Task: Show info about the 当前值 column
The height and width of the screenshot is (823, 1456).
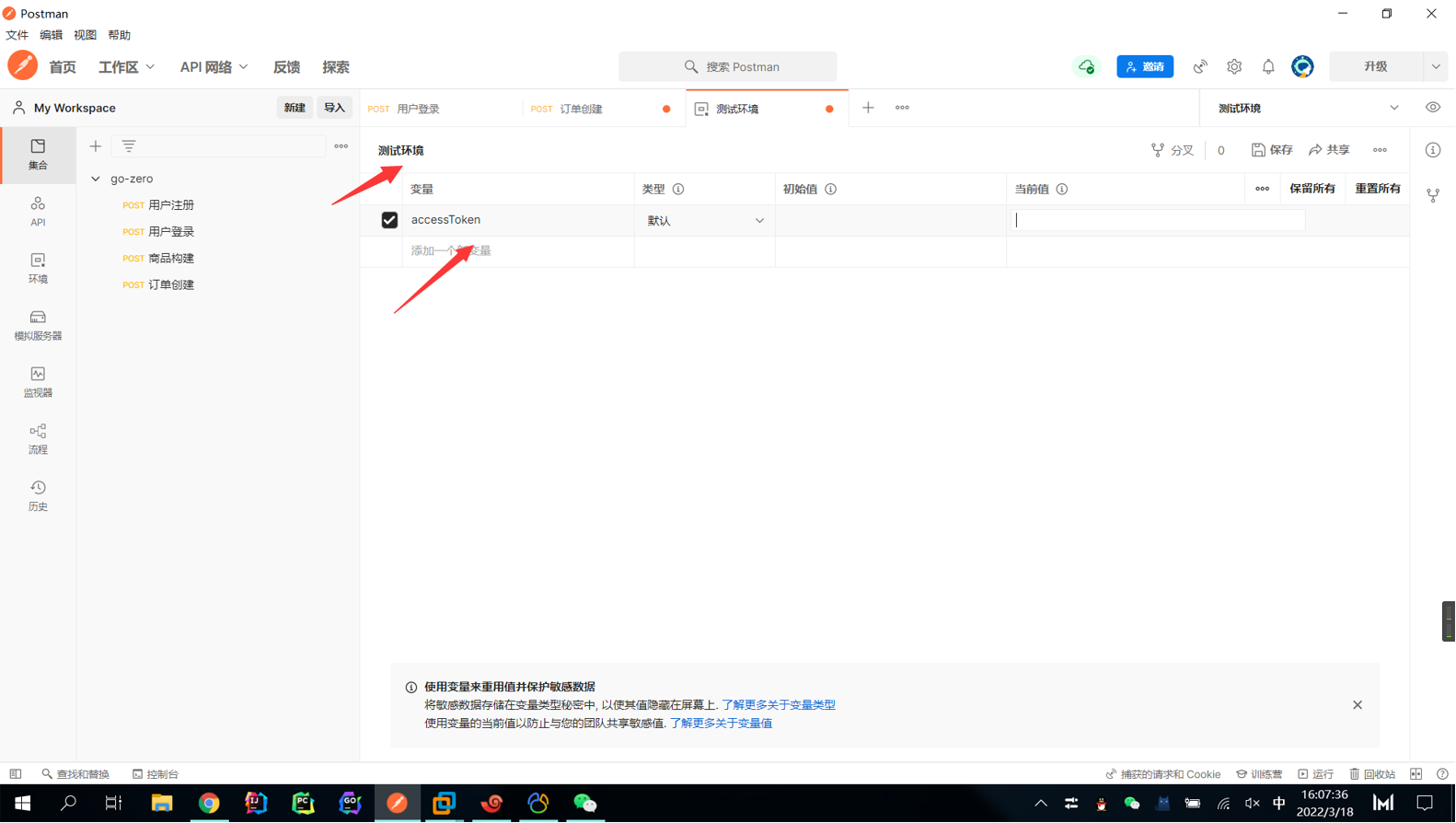Action: 1062,189
